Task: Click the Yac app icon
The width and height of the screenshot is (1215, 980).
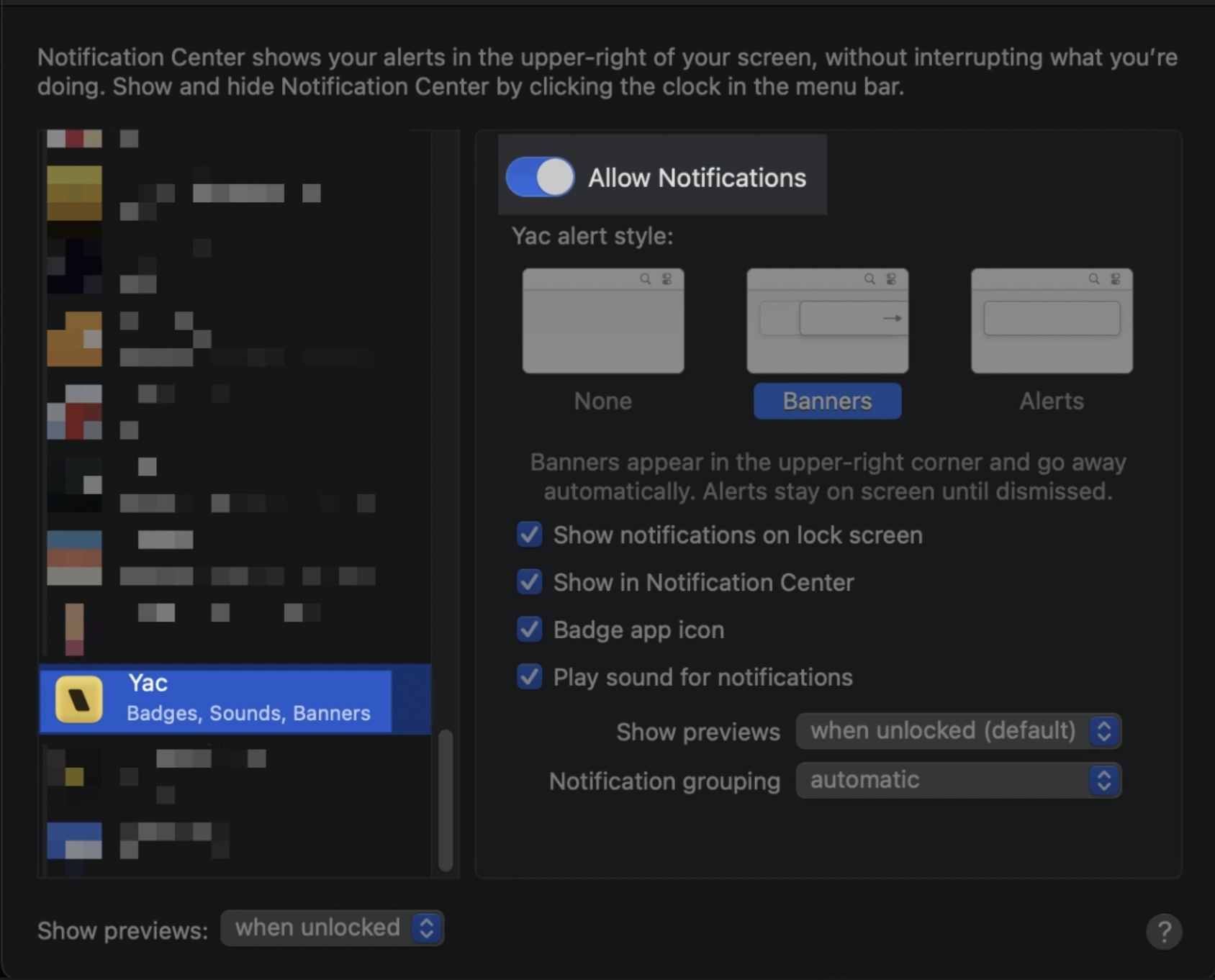Action: pos(79,699)
